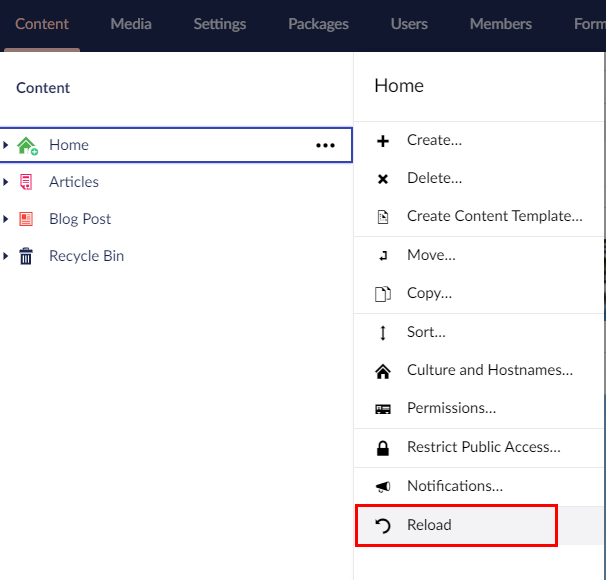This screenshot has height=580, width=606.
Task: Expand the Recycle Bin node arrow
Action: [6, 256]
